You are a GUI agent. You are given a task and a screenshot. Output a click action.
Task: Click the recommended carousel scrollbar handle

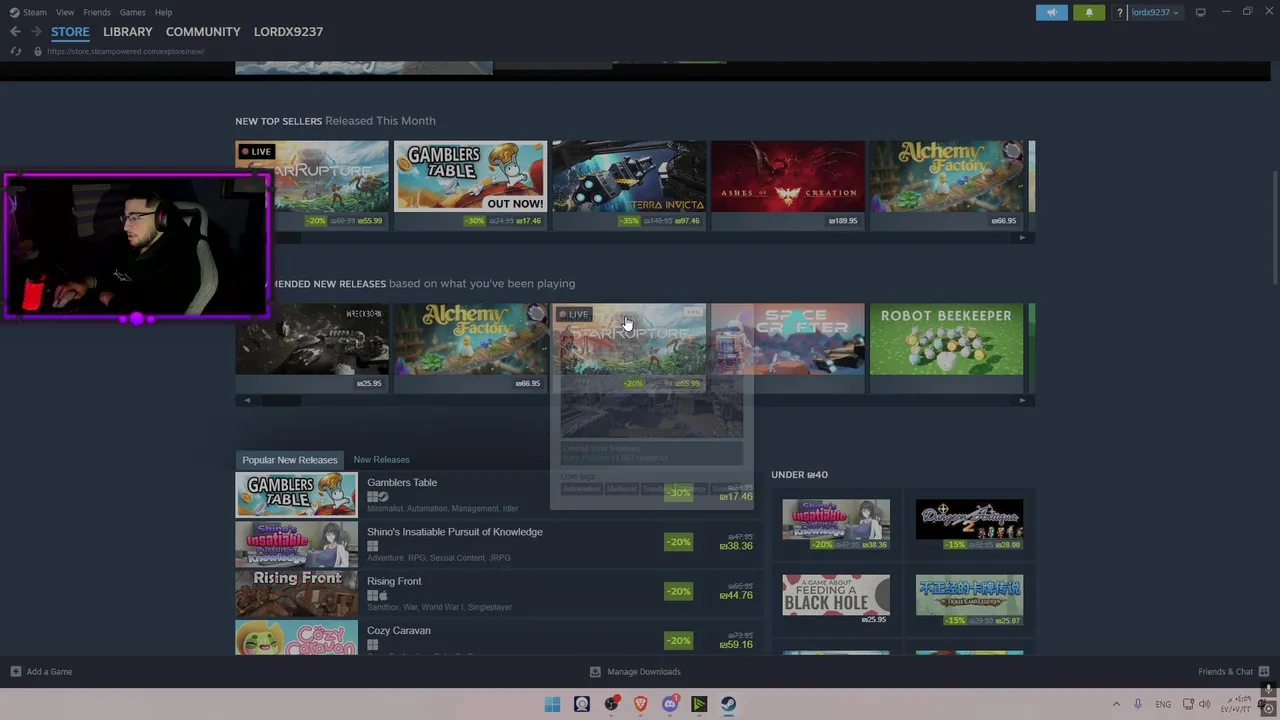(282, 400)
